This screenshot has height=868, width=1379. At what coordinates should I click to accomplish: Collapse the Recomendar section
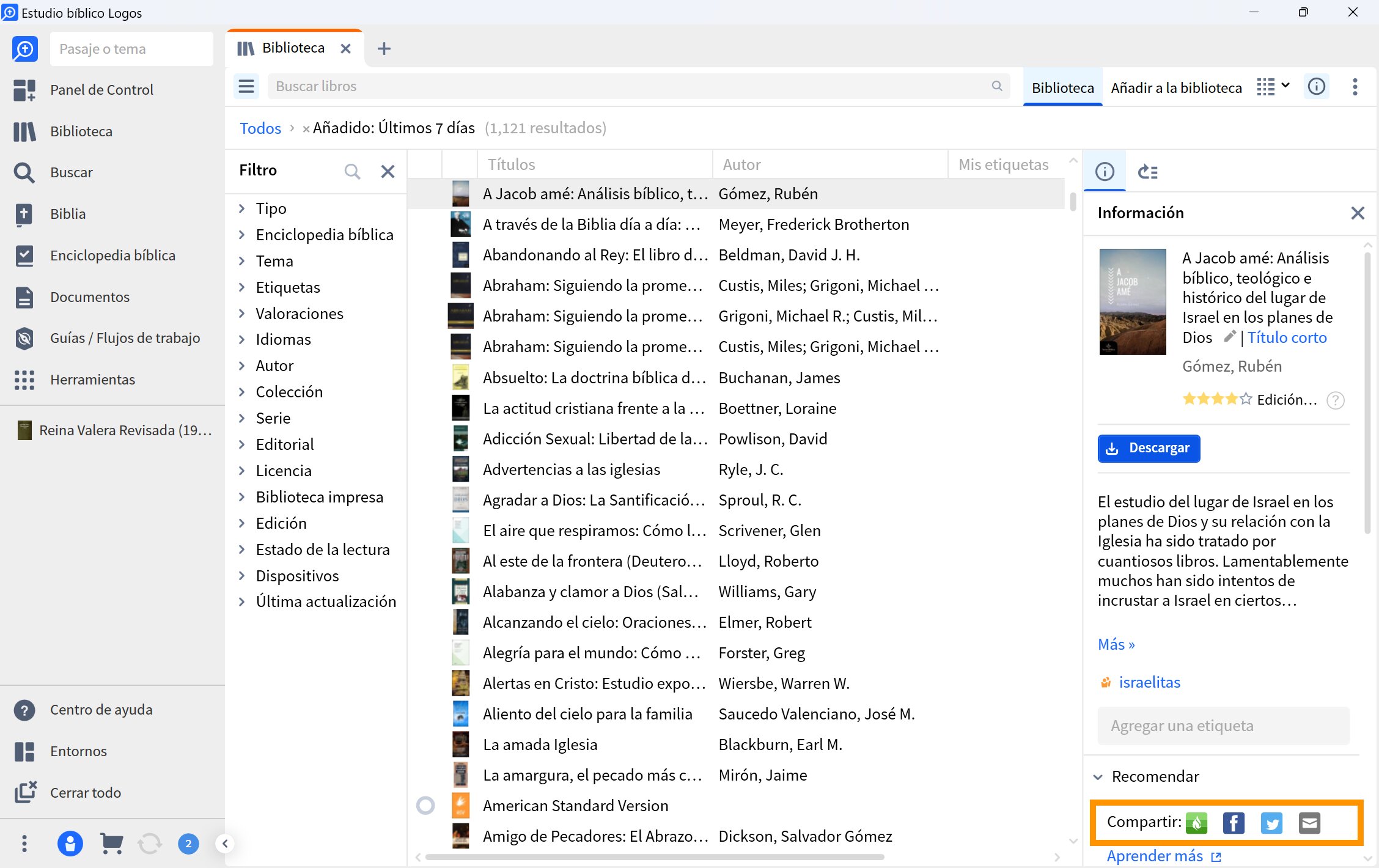pos(1098,777)
